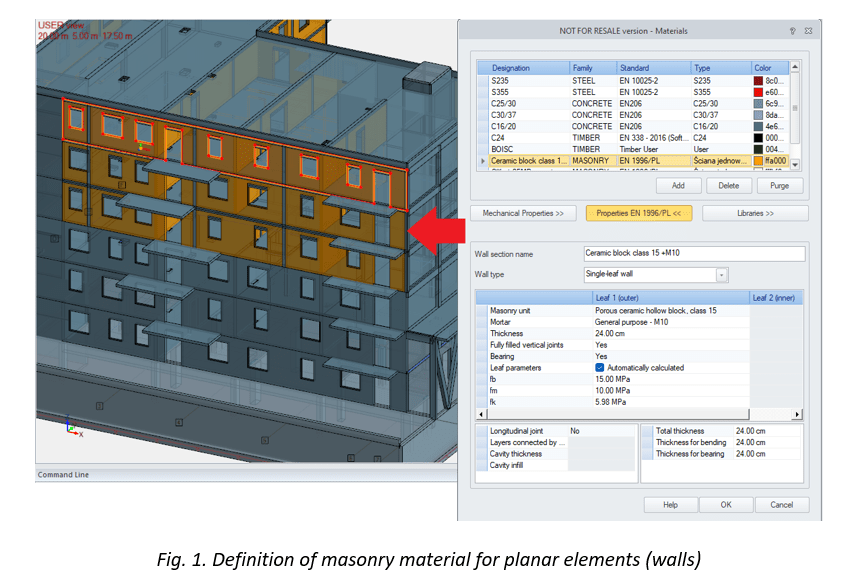Close the Materials dialog with X icon

click(x=811, y=31)
